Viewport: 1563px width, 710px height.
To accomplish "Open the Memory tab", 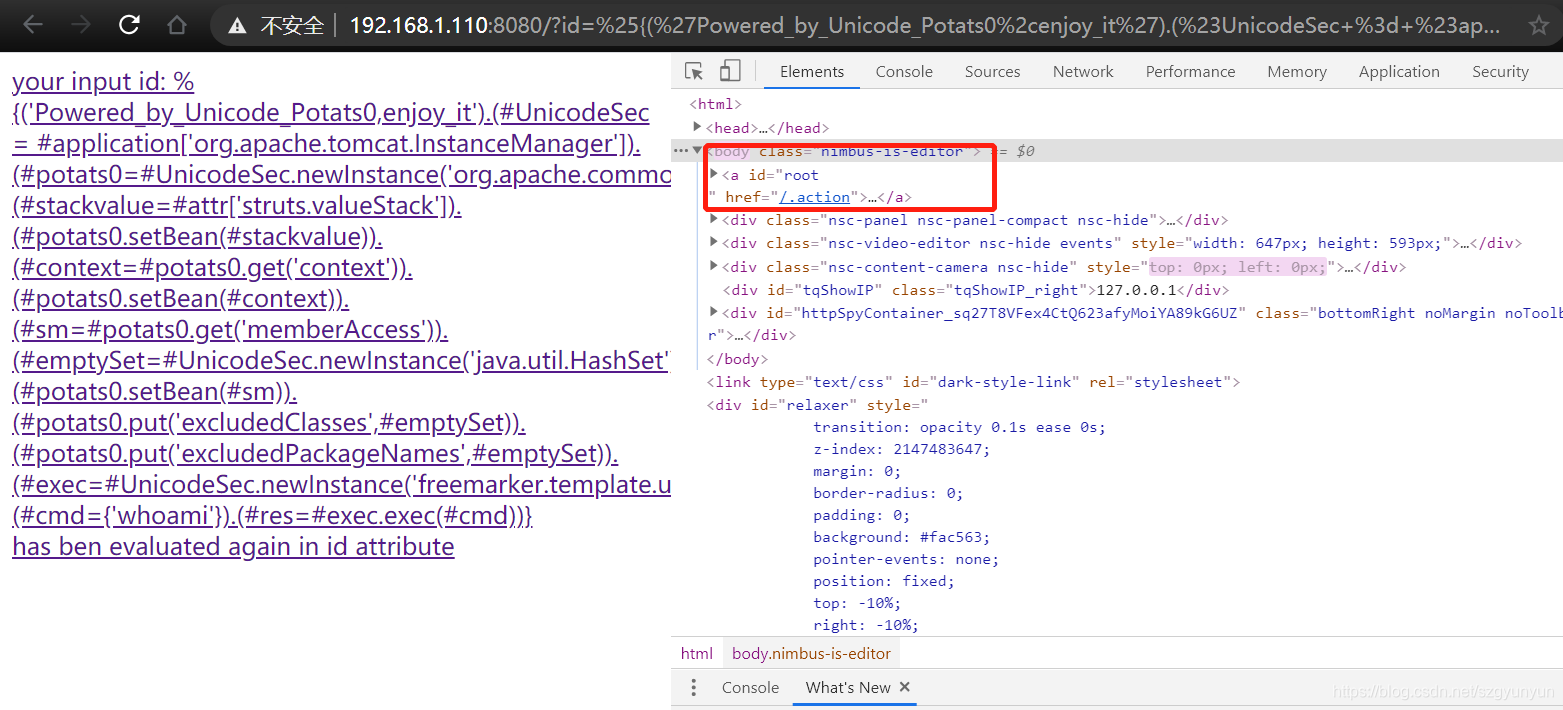I will point(1297,72).
